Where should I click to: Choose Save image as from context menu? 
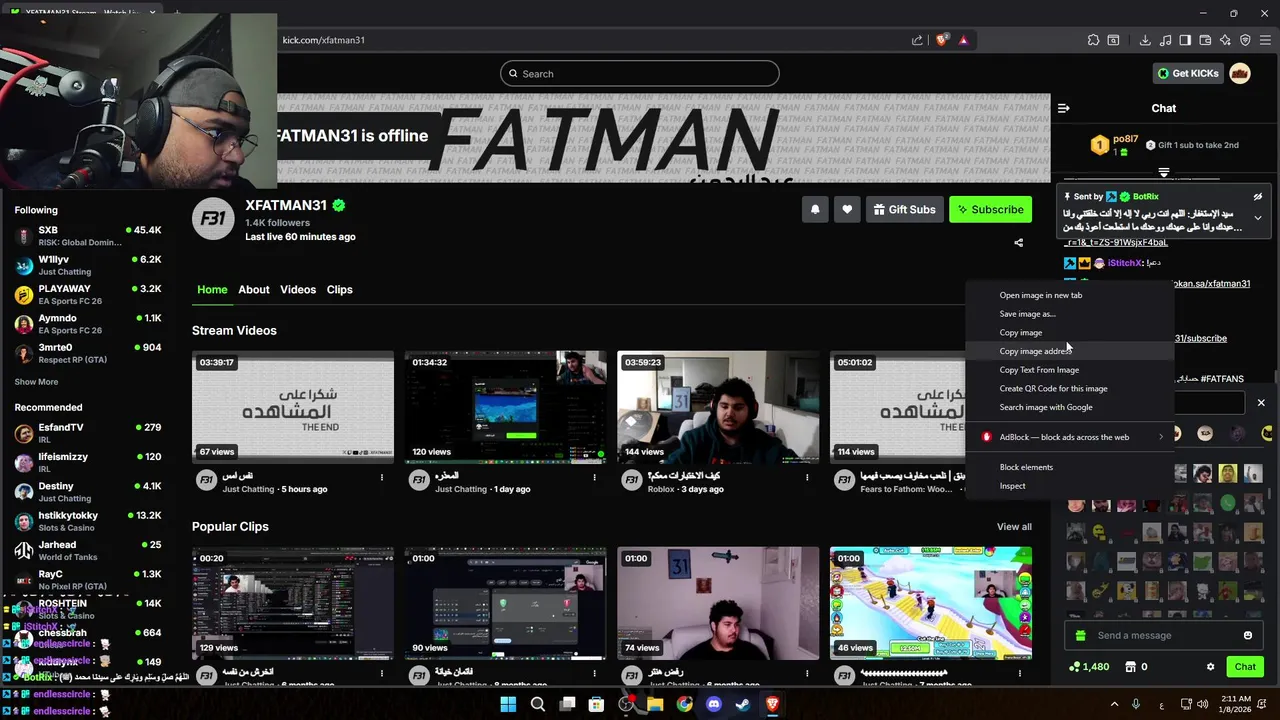[1069, 314]
